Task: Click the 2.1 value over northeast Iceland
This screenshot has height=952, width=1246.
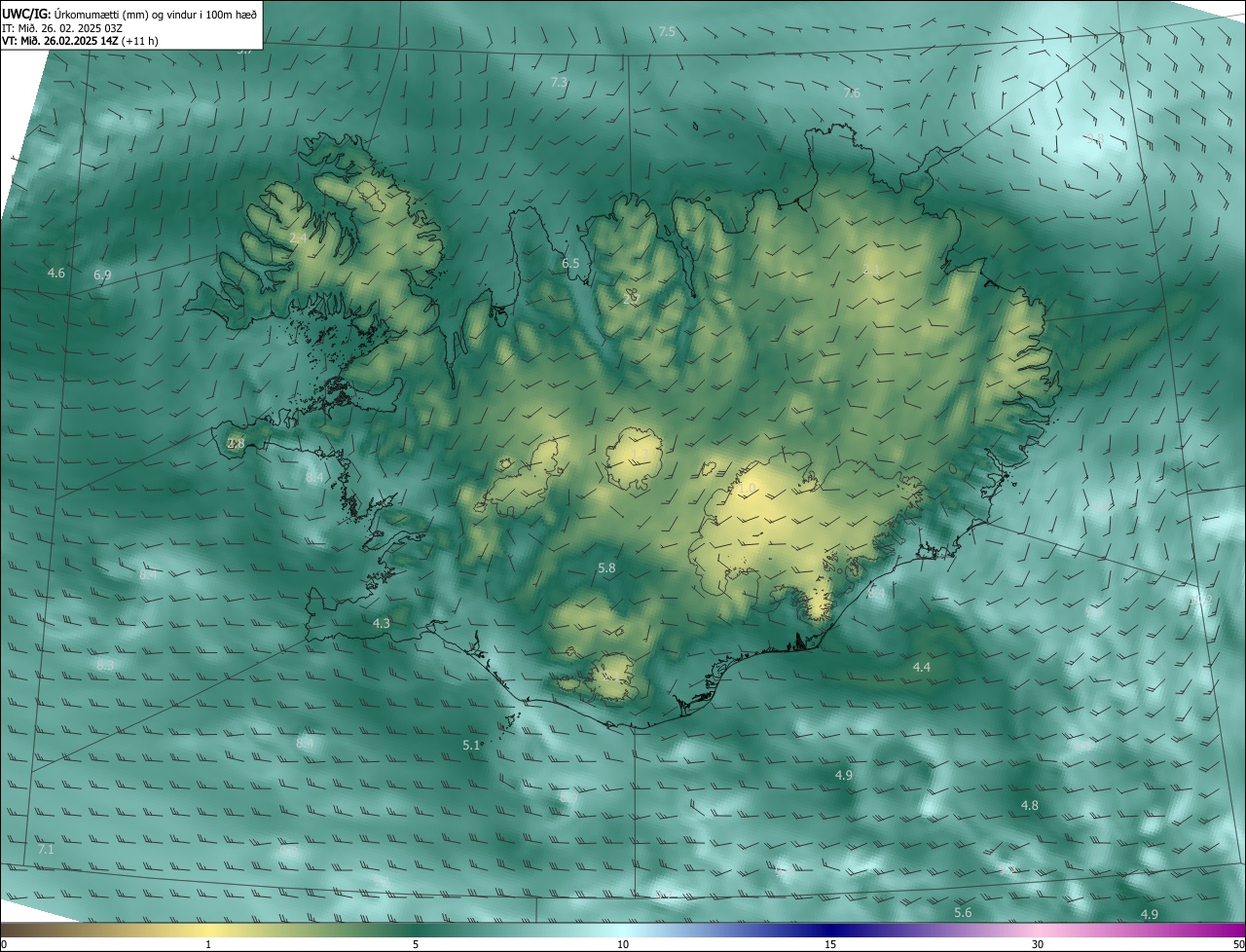Action: point(871,270)
